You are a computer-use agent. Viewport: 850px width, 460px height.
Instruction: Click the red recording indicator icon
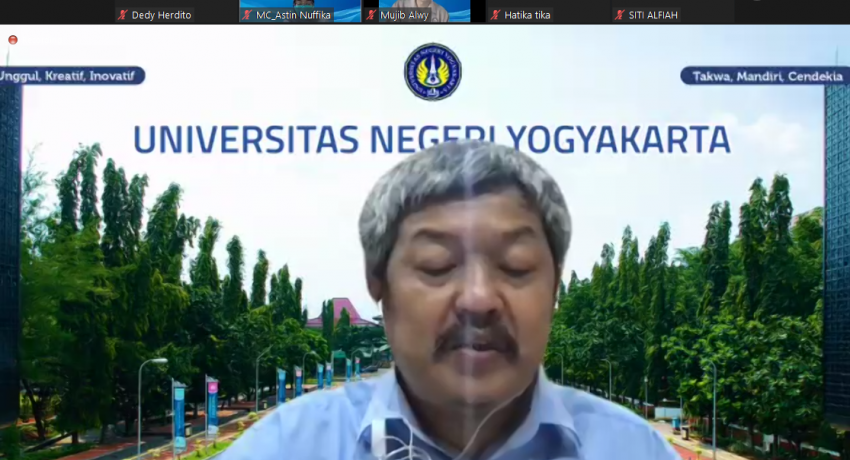pos(13,40)
